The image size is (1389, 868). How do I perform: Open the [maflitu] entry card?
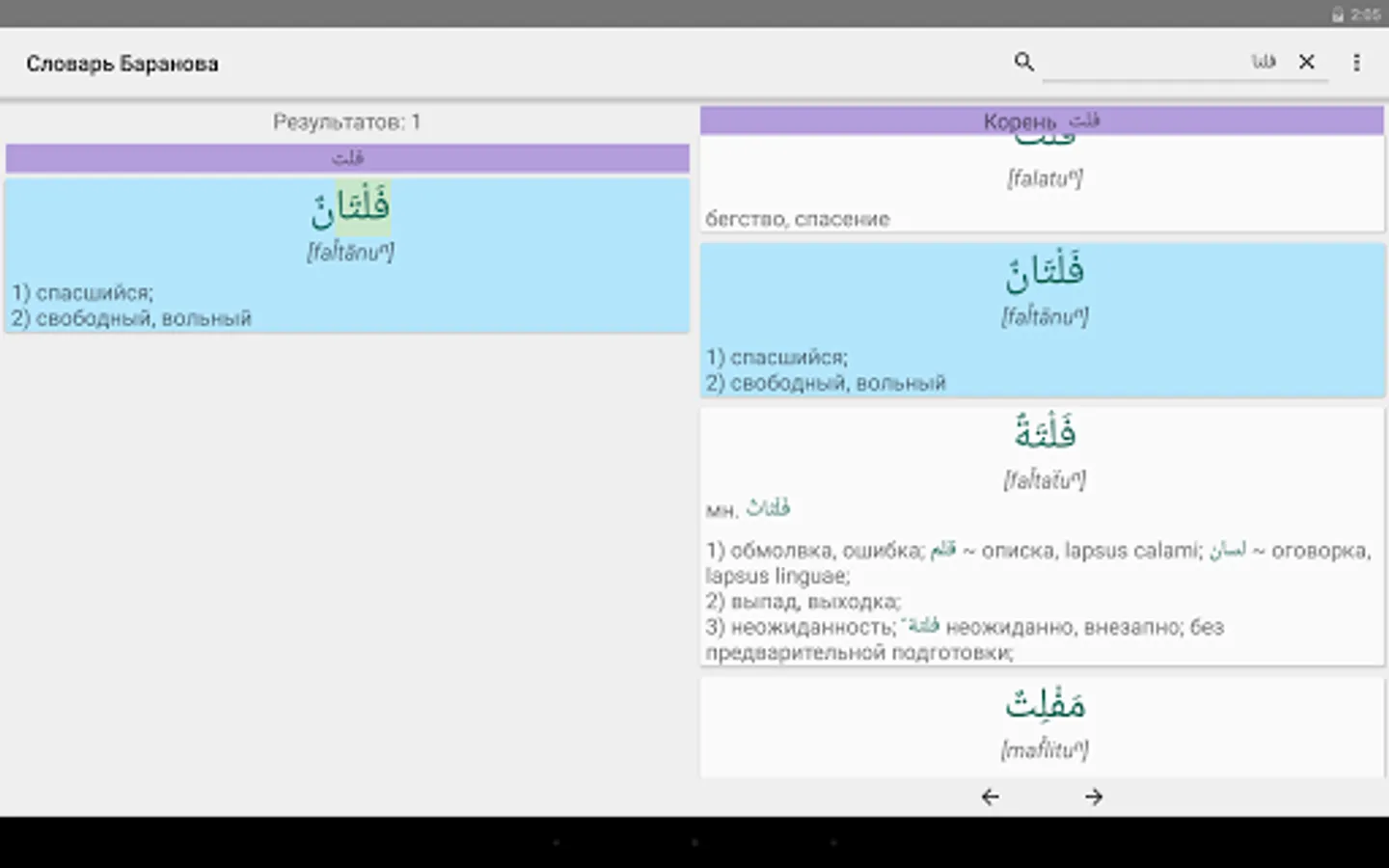tap(1042, 726)
